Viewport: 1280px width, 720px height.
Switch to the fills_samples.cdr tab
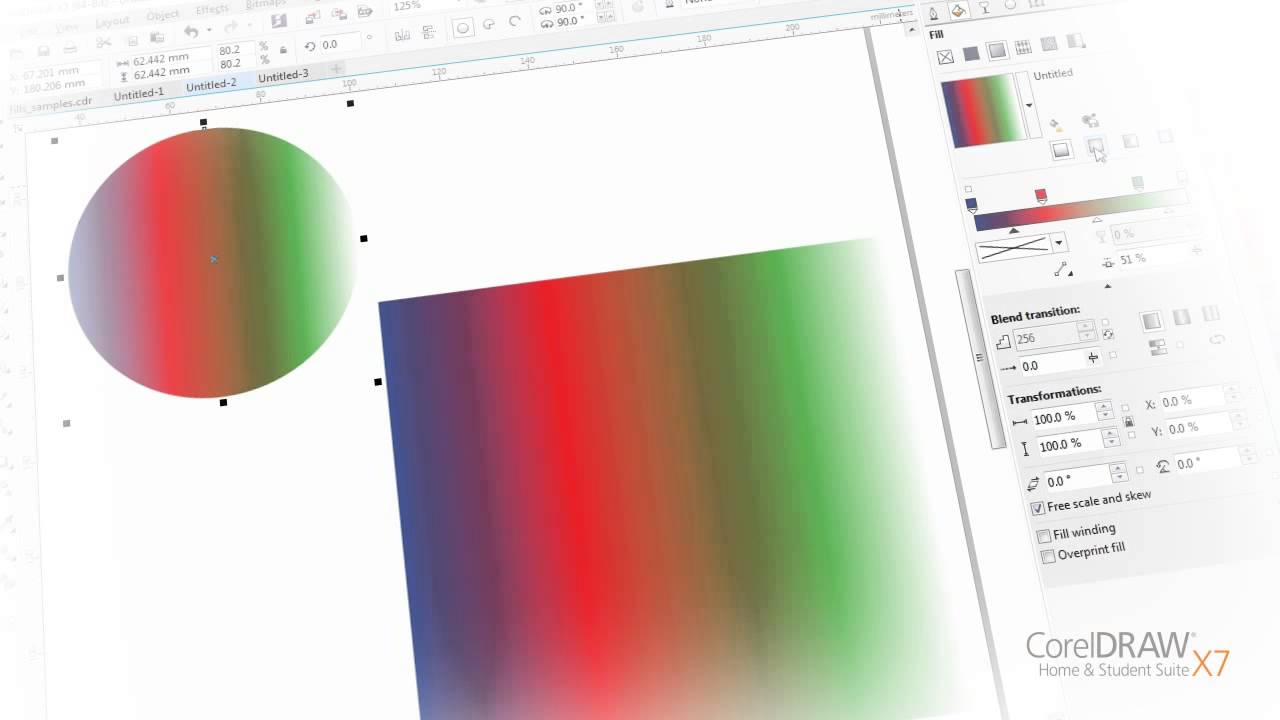click(51, 107)
